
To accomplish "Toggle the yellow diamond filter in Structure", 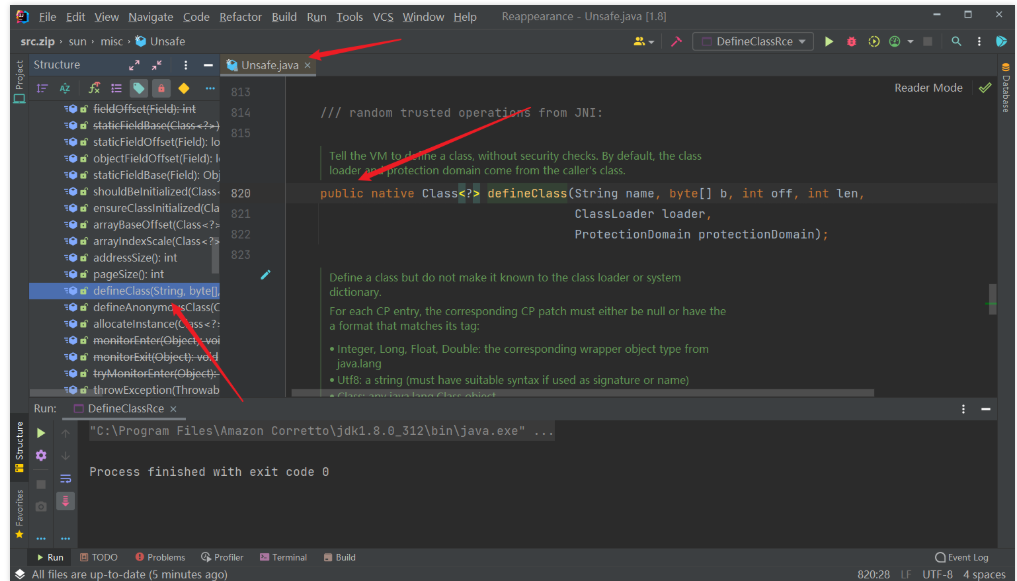I will tap(184, 88).
